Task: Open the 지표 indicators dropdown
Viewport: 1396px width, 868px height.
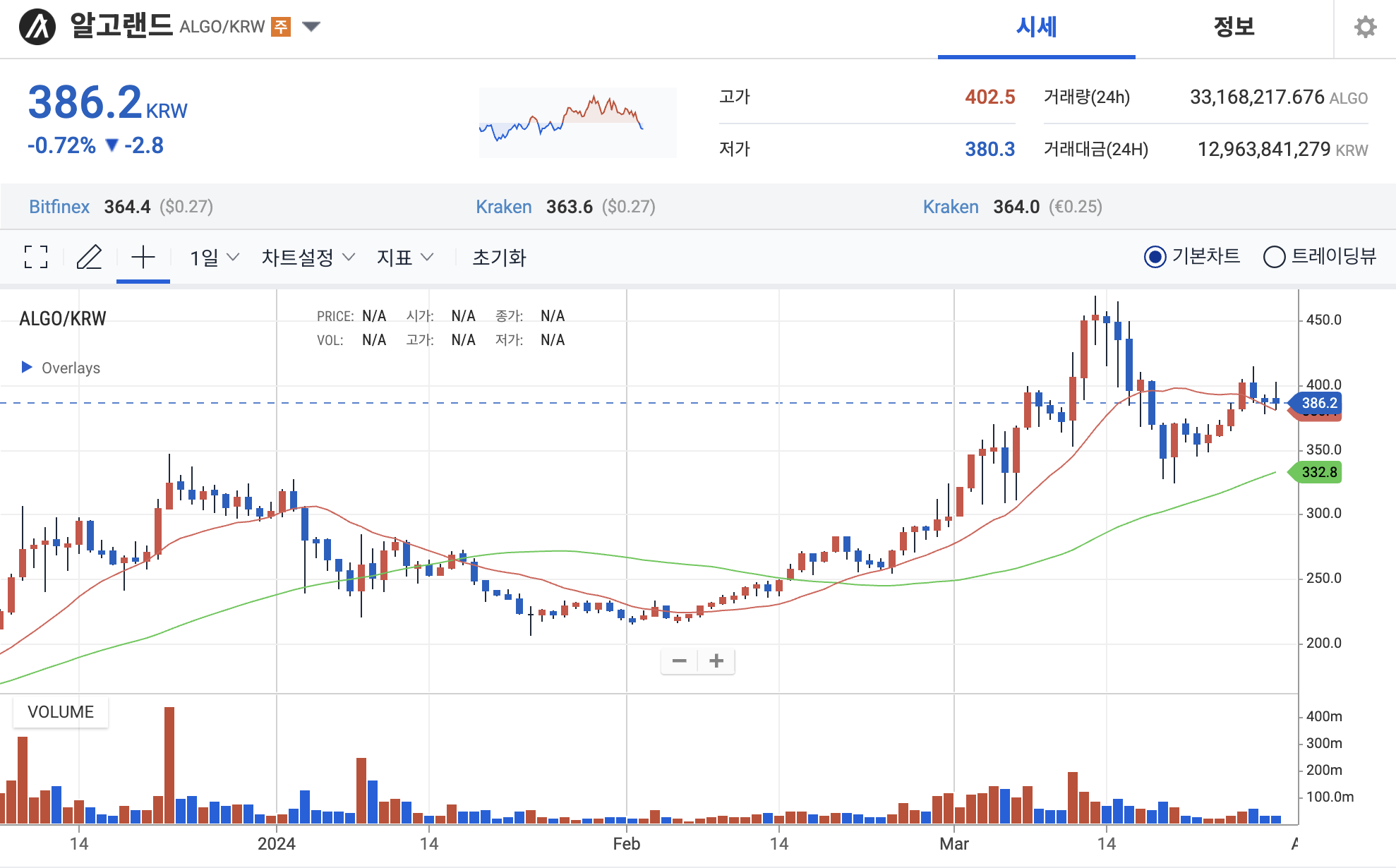Action: (404, 258)
